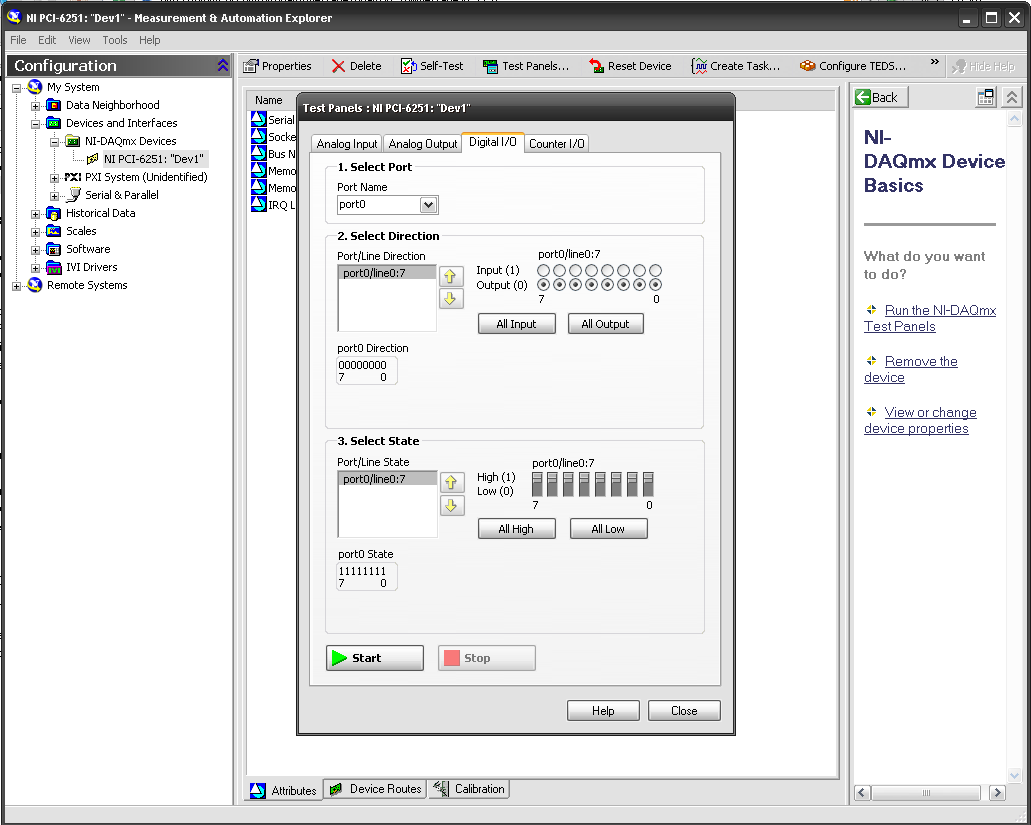The width and height of the screenshot is (1031, 825).
Task: Select the Serial & Parallel icon
Action: [x=74, y=195]
